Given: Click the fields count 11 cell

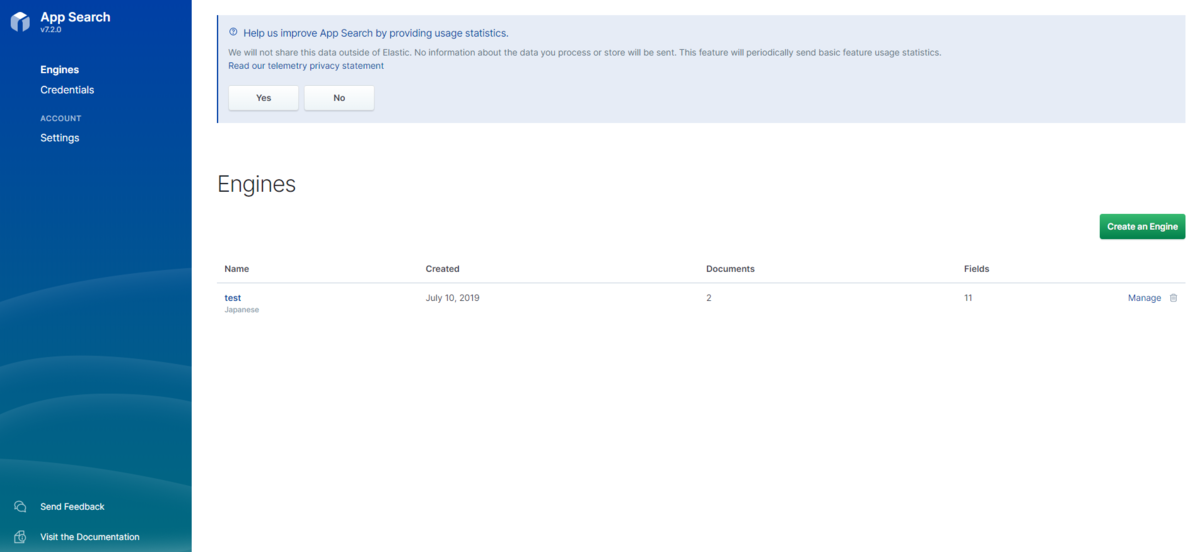Looking at the screenshot, I should click(968, 298).
